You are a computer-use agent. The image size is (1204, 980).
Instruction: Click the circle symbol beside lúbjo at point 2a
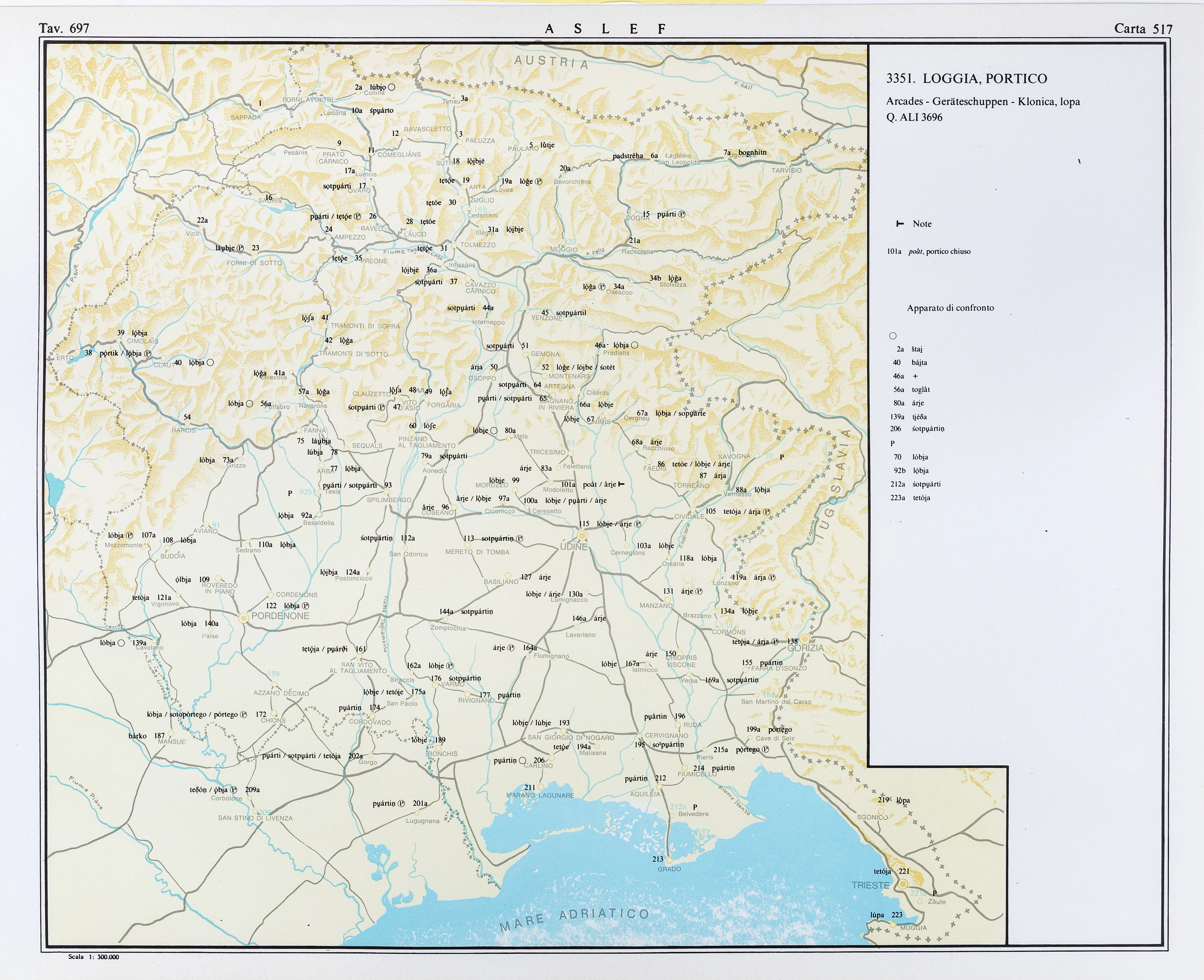(x=391, y=87)
